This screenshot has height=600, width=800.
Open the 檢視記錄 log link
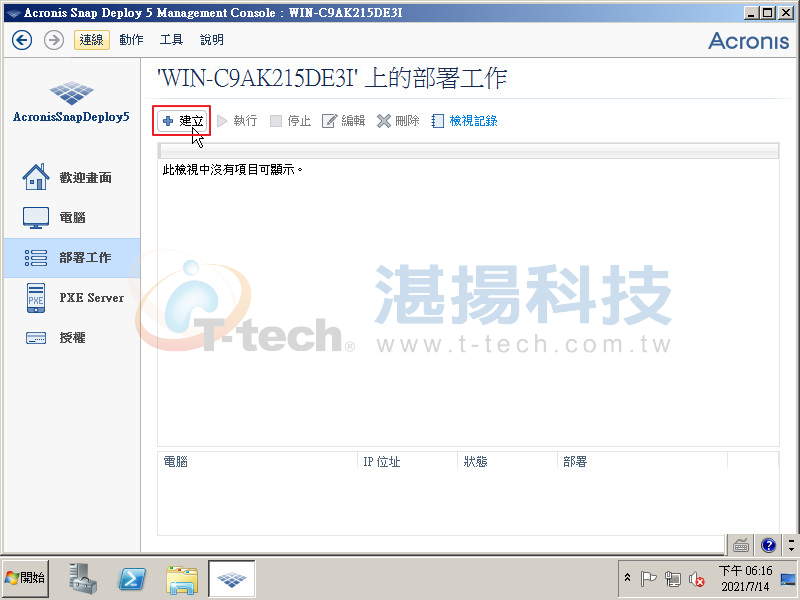point(464,121)
